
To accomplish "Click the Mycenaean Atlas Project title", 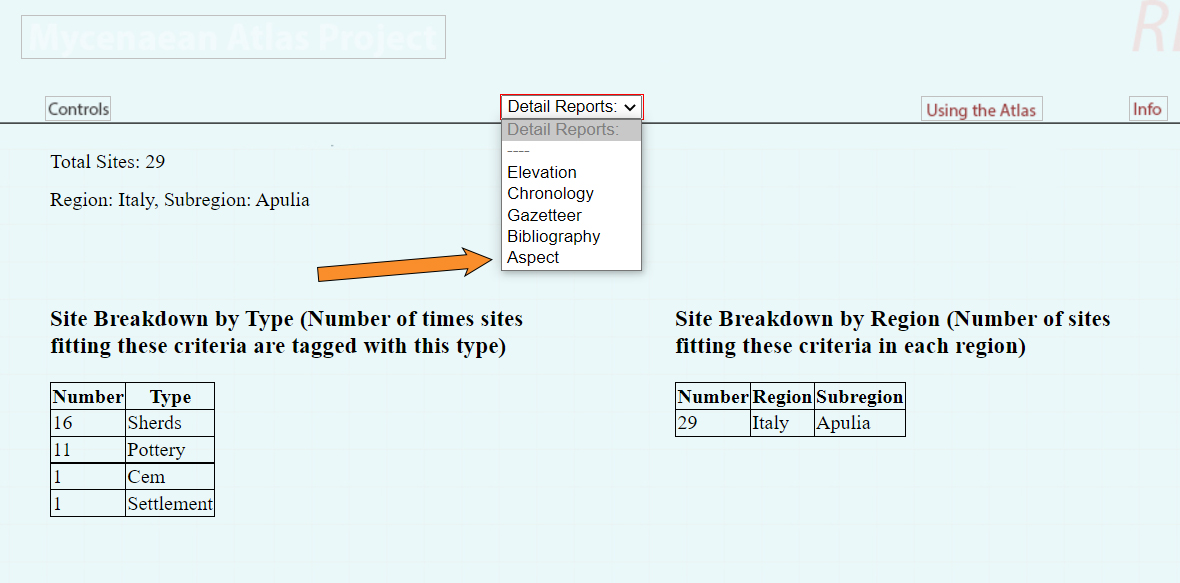I will tap(233, 38).
